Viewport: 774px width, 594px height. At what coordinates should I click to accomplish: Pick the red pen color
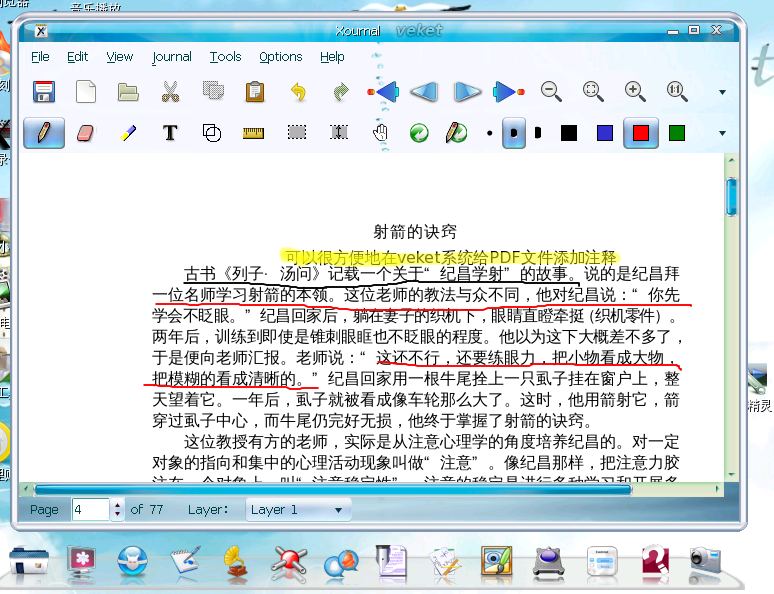(641, 133)
